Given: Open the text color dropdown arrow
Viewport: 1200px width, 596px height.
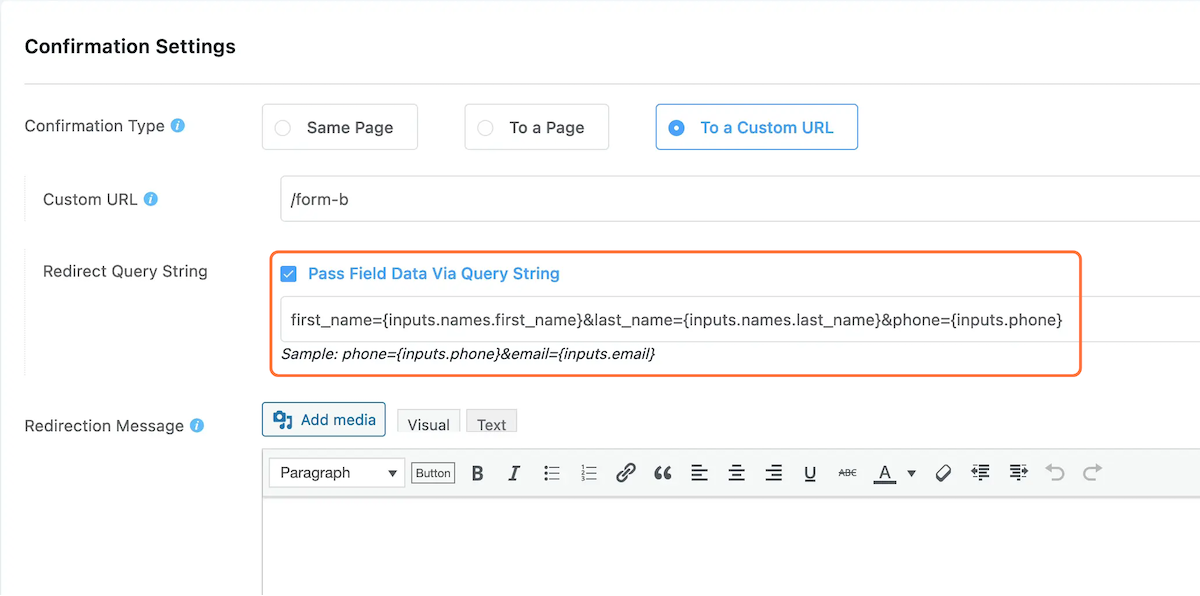Looking at the screenshot, I should point(911,472).
